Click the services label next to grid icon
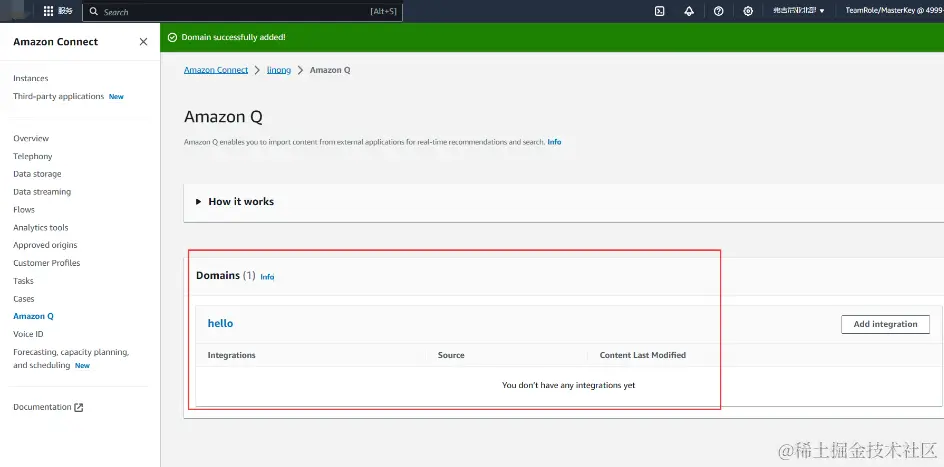The width and height of the screenshot is (944, 467). (65, 11)
